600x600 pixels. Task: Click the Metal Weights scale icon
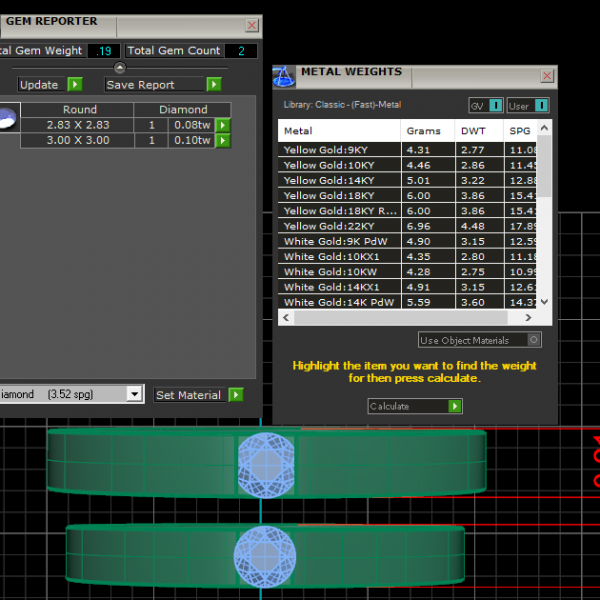284,76
